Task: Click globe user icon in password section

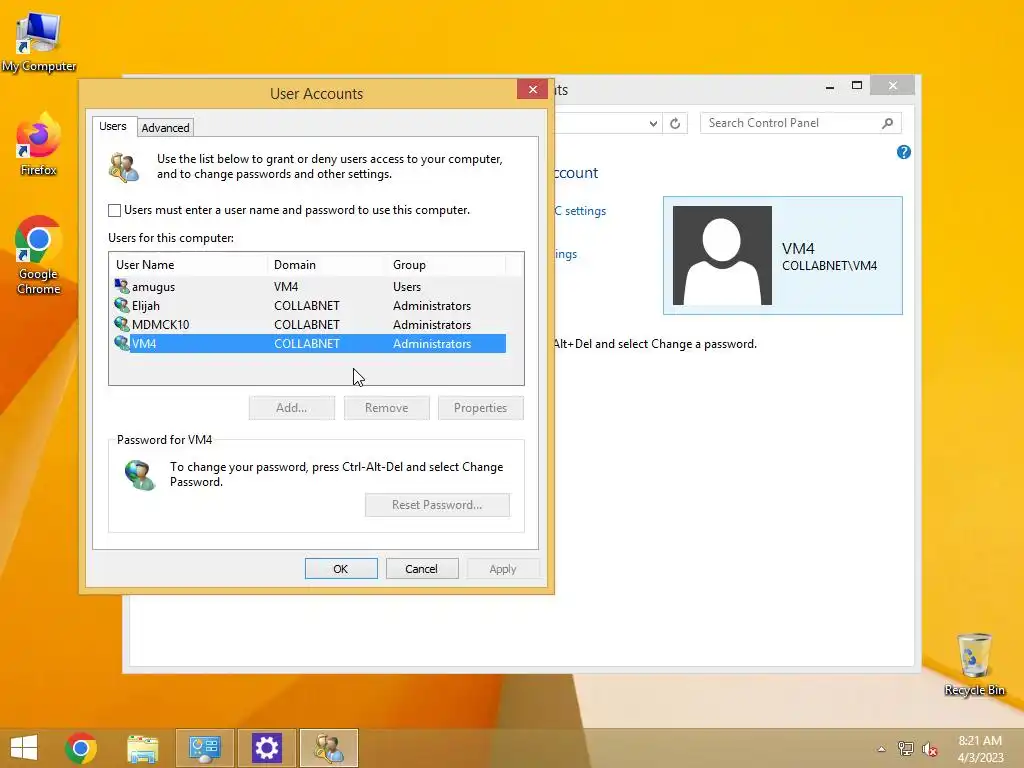Action: [140, 475]
